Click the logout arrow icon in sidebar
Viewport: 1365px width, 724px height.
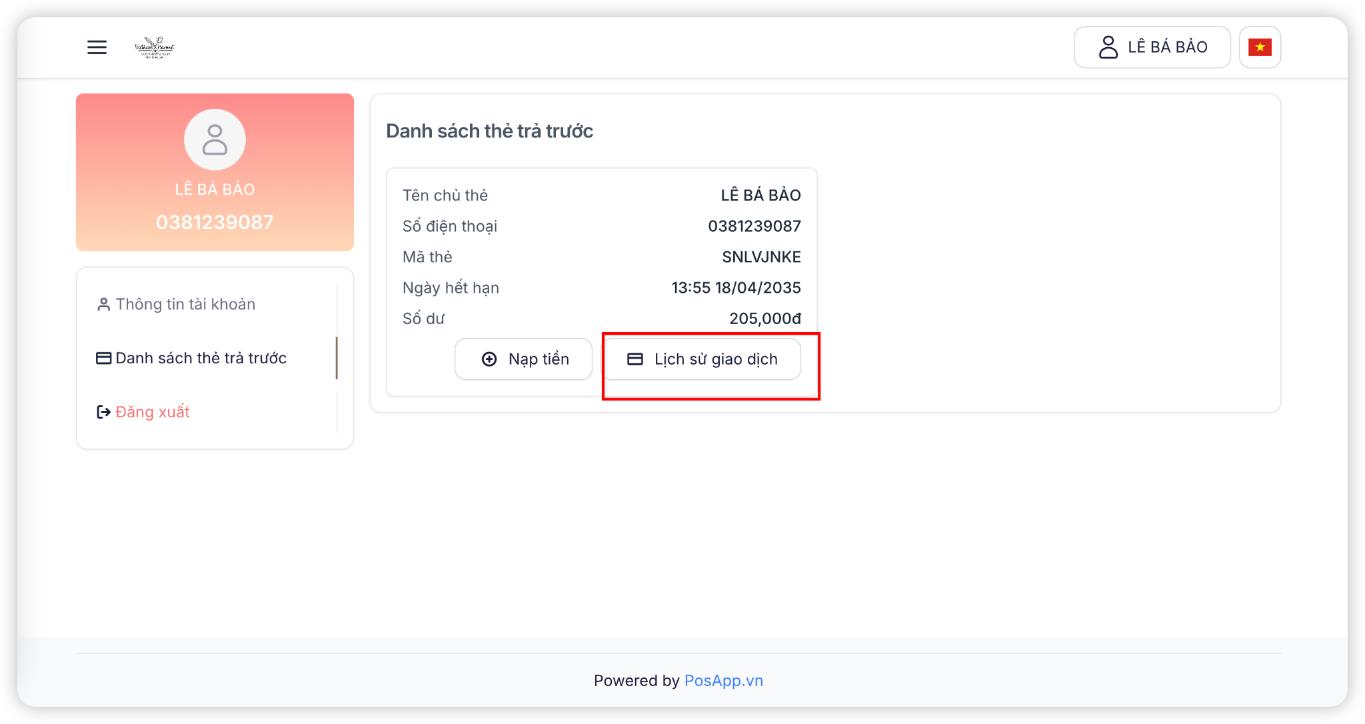(103, 412)
